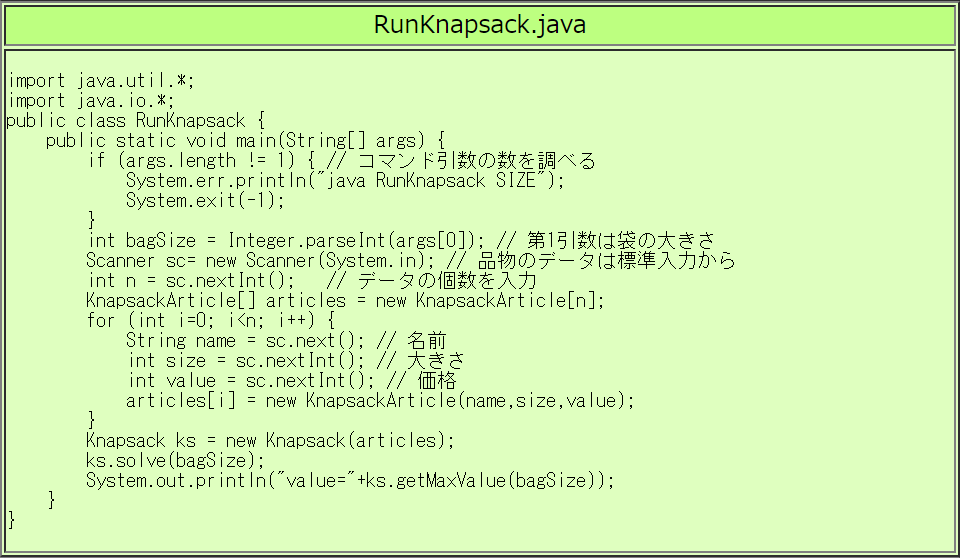This screenshot has width=960, height=558.
Task: Click the 'articles[i] = new KnapsackArticle' assignment
Action: pyautogui.click(x=380, y=401)
